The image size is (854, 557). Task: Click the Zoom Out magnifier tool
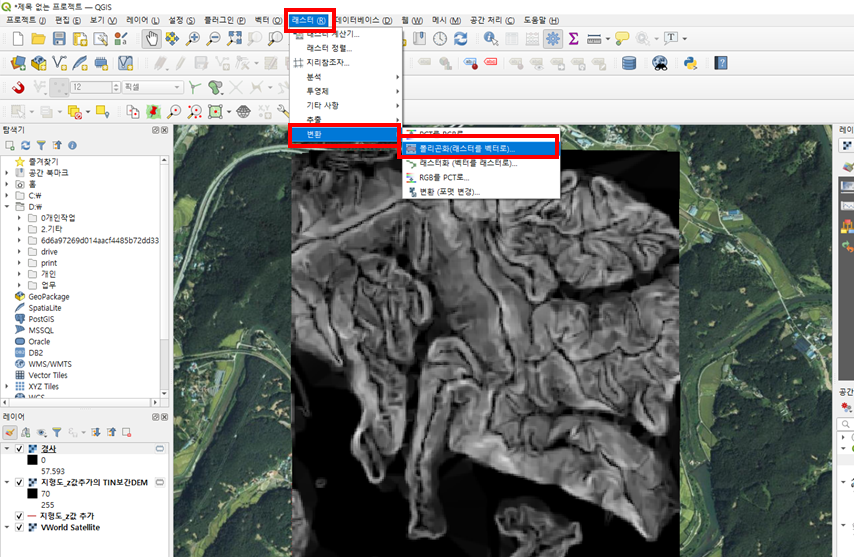coord(214,39)
